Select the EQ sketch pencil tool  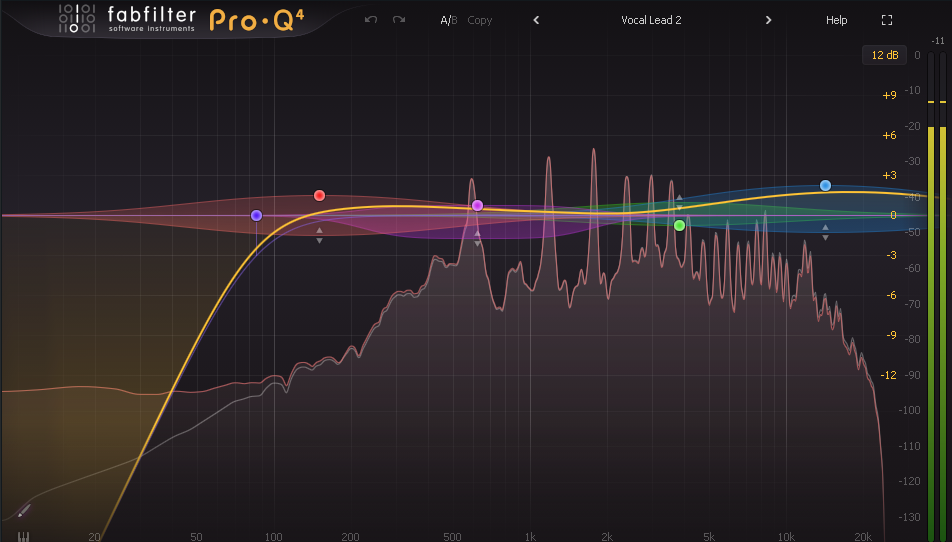[23, 512]
